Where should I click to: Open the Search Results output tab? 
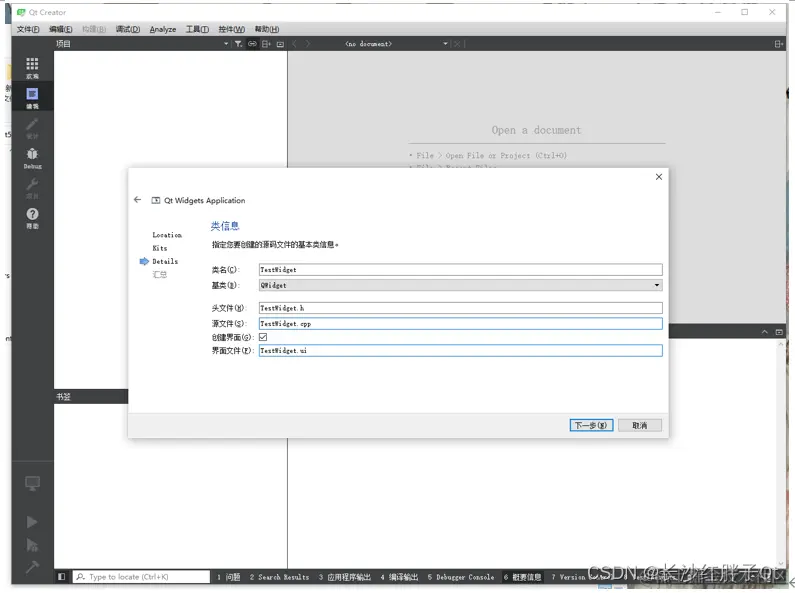point(279,577)
